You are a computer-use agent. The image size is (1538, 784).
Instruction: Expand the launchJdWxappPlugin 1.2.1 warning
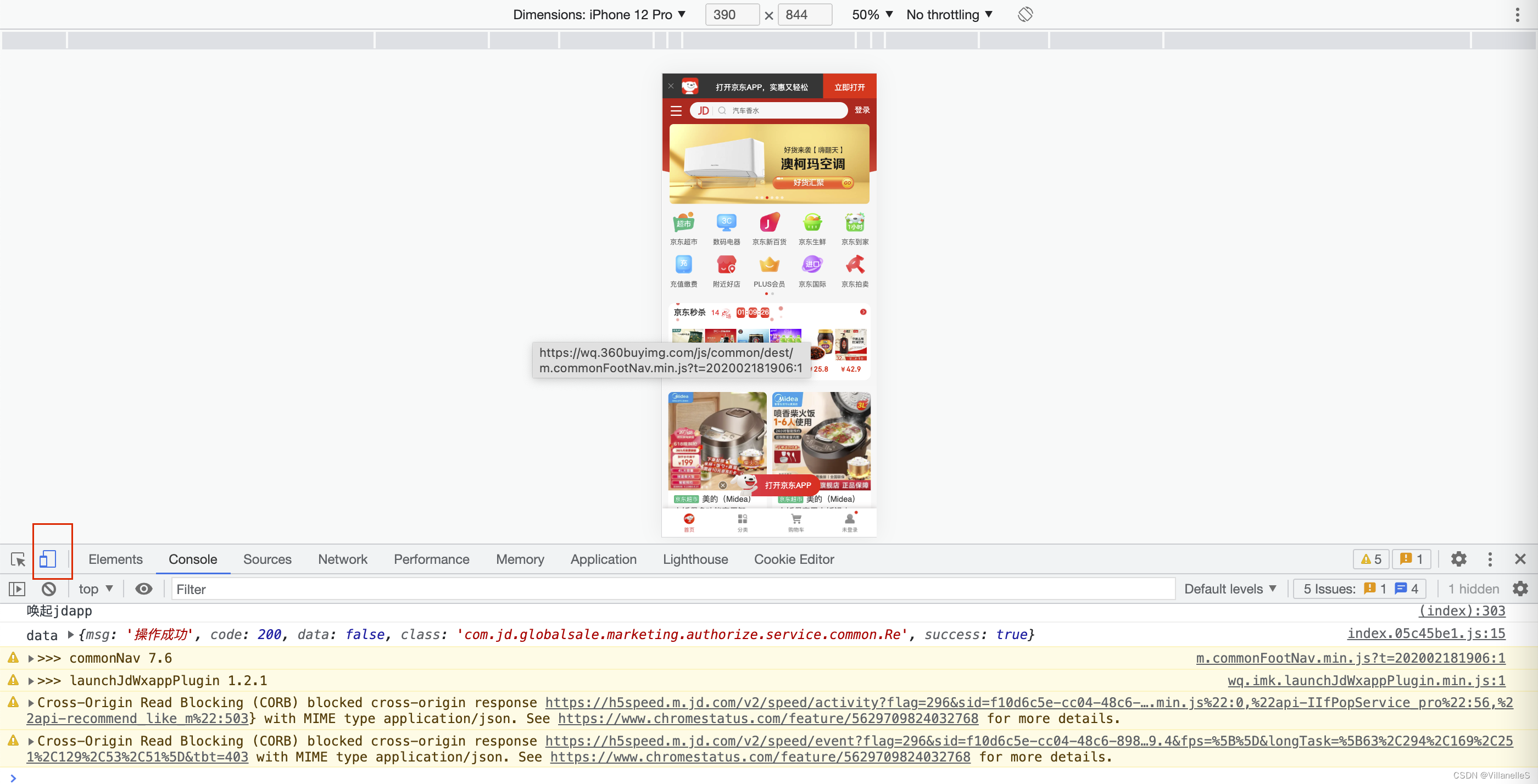click(x=31, y=681)
